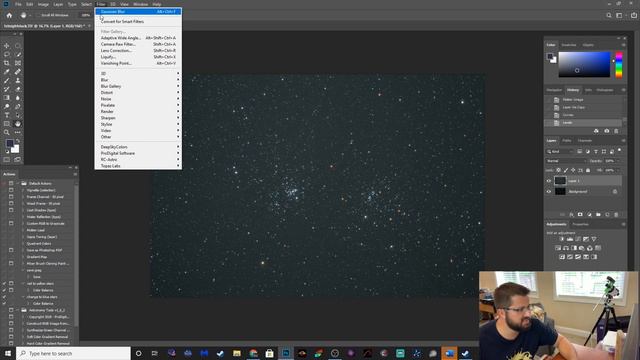Open the Image menu
This screenshot has height=360, width=640.
click(x=43, y=4)
